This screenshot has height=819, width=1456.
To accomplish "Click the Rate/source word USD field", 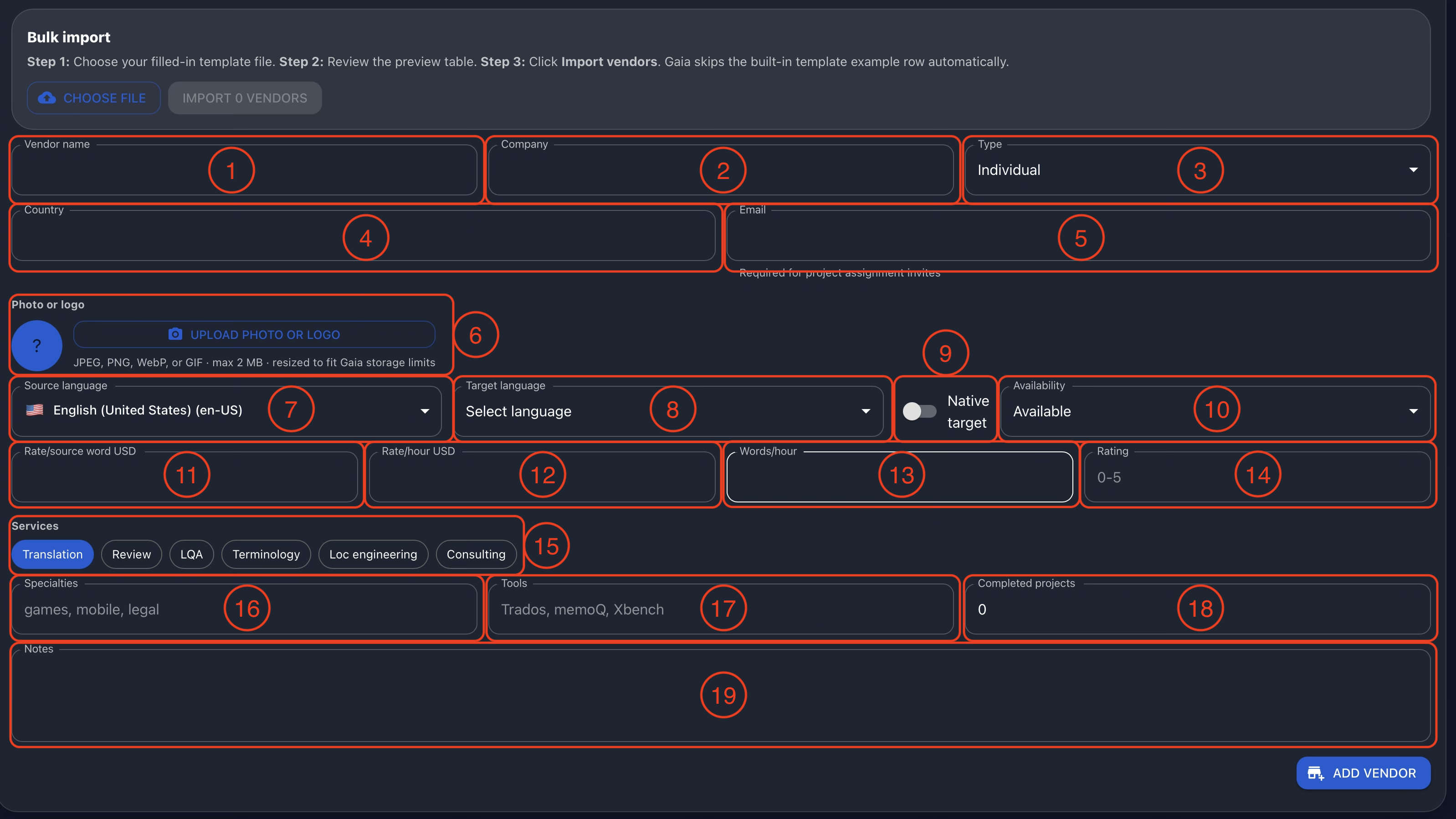I will click(185, 476).
